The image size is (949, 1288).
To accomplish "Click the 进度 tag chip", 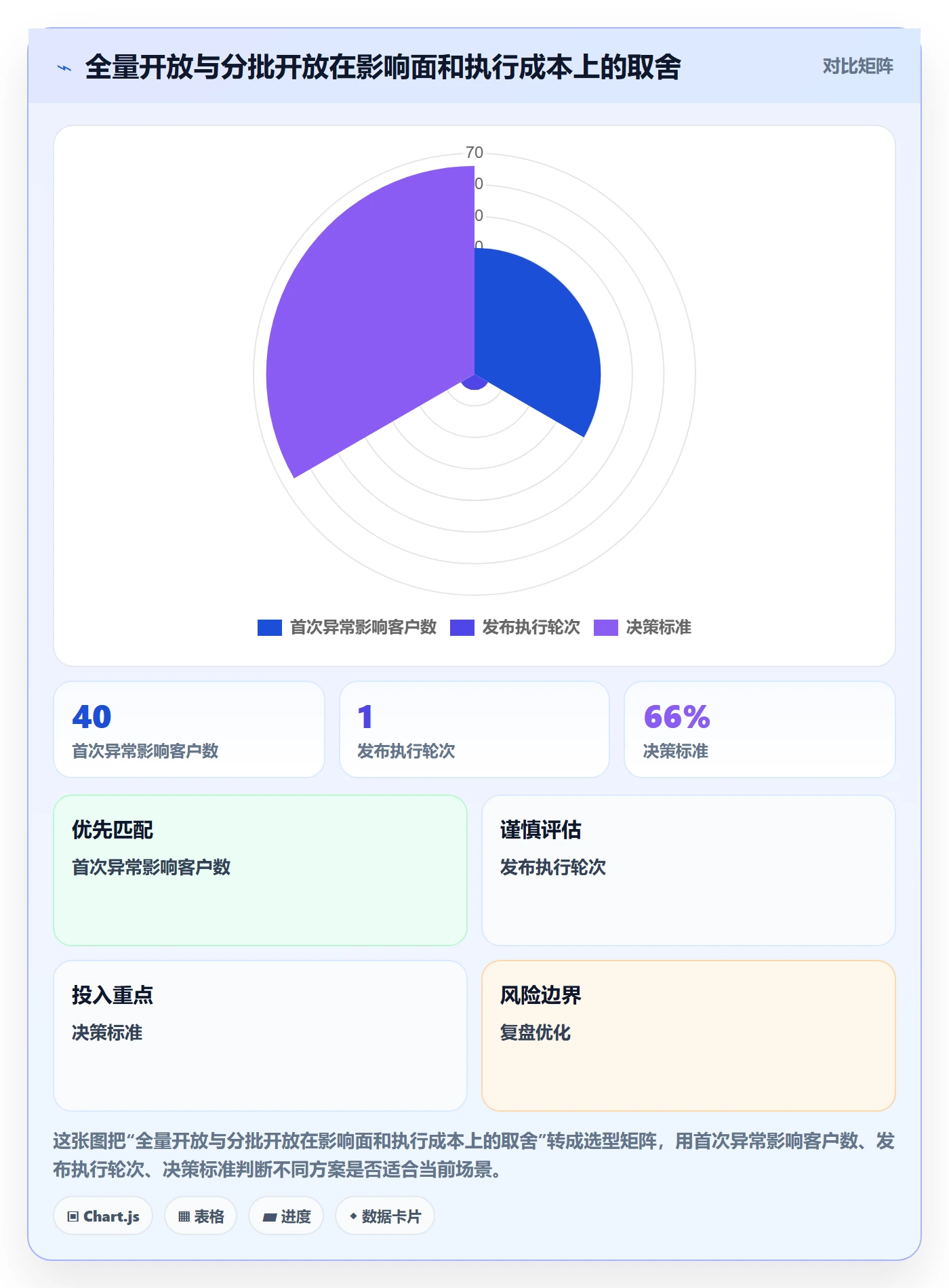I will coord(286,1216).
